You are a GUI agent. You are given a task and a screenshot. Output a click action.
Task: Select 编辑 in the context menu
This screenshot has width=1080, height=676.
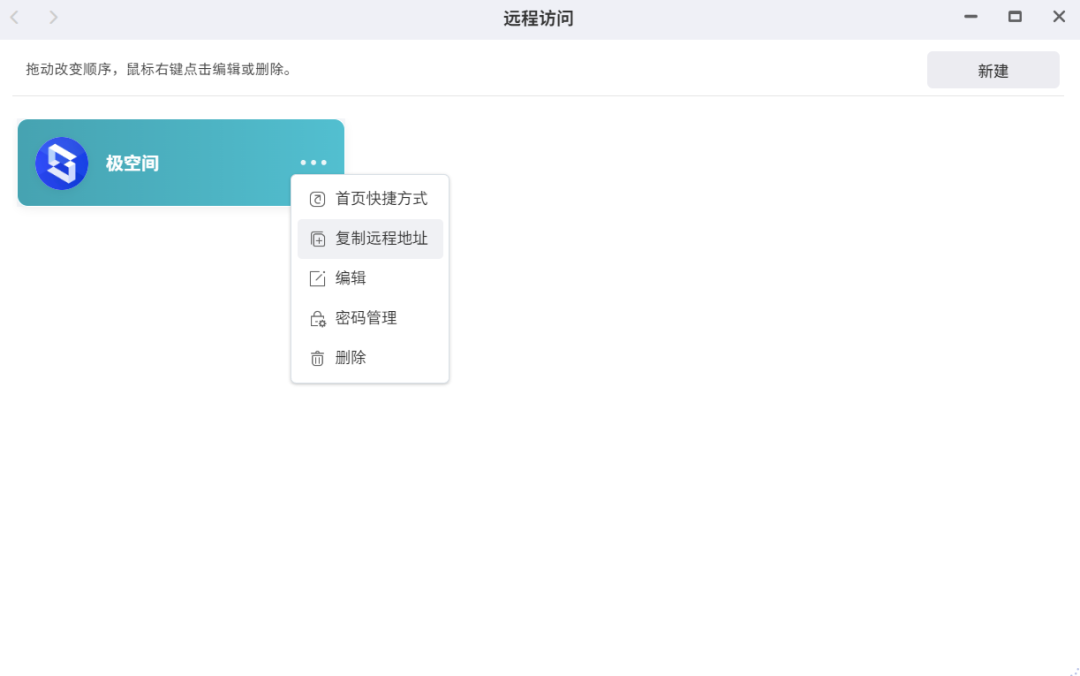[x=351, y=279]
